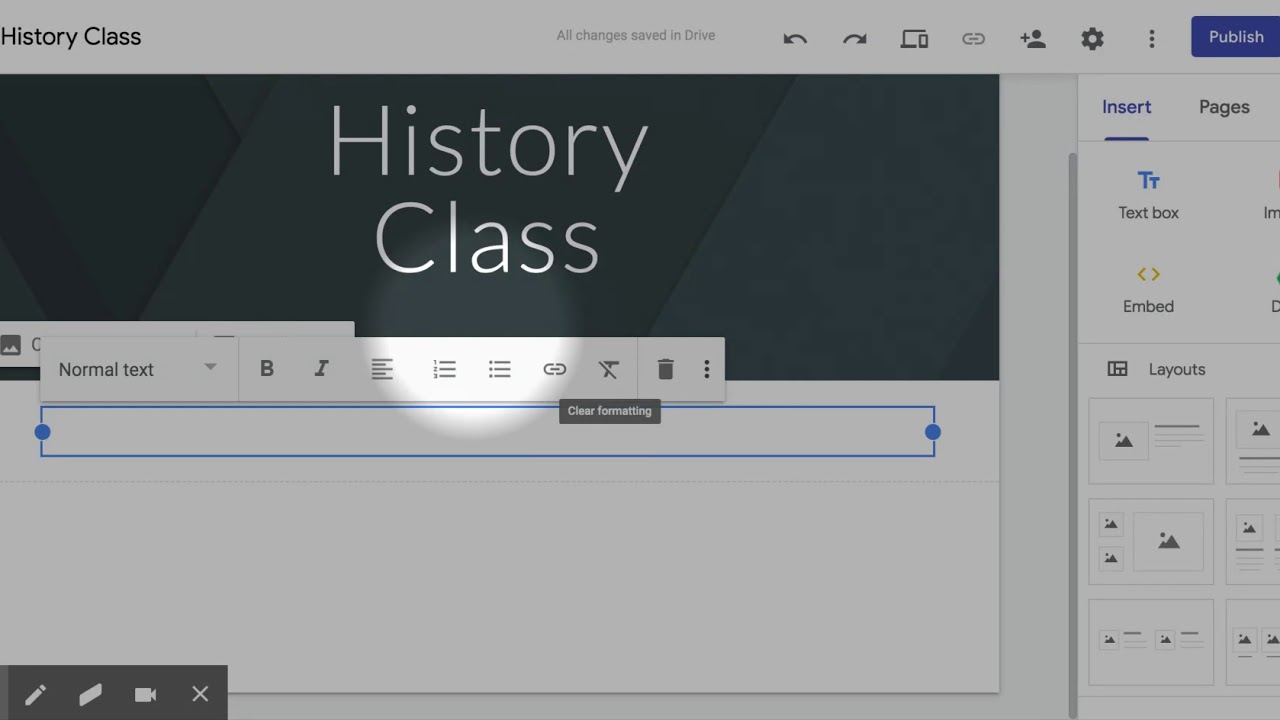The image size is (1280, 720).
Task: Click inside the empty text box
Action: (x=488, y=432)
